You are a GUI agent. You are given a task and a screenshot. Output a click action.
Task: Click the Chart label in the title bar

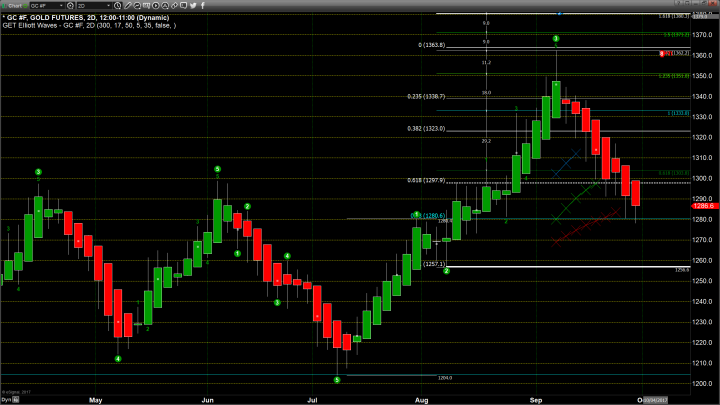[16, 5]
